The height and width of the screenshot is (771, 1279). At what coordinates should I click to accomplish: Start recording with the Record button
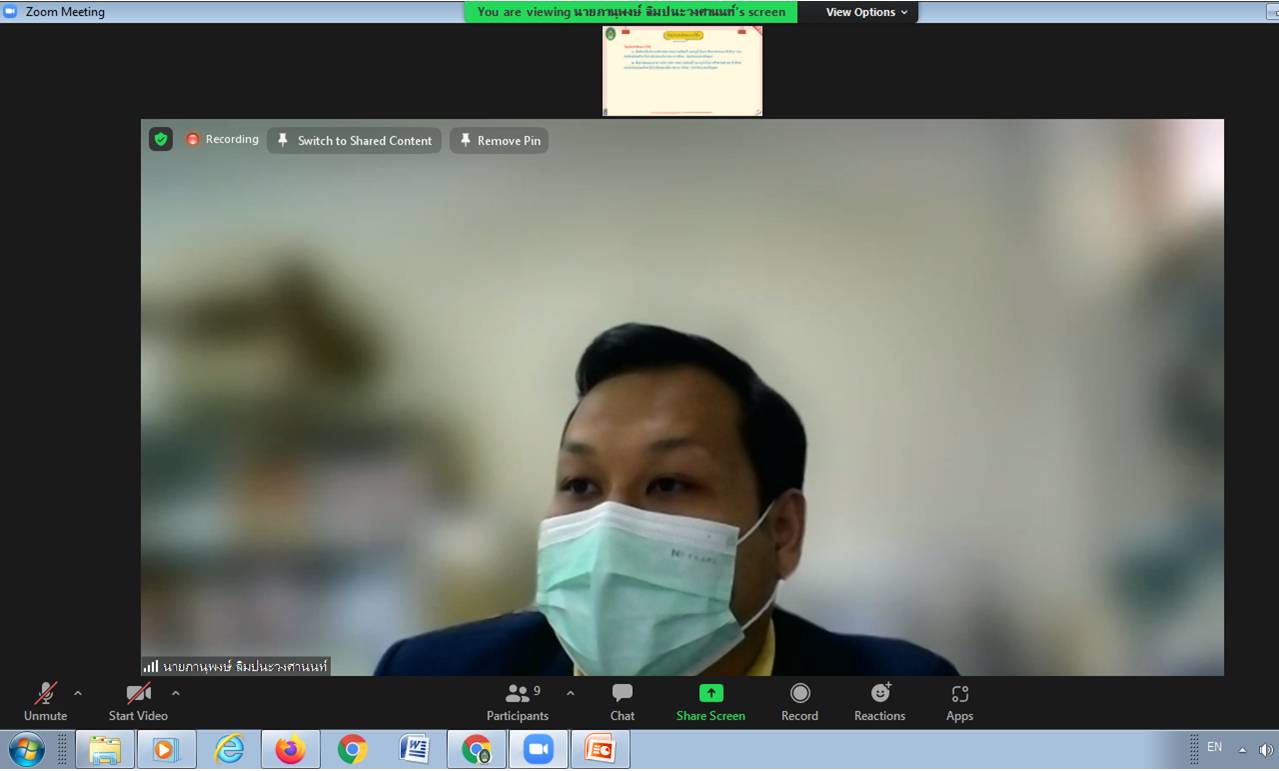pos(799,702)
